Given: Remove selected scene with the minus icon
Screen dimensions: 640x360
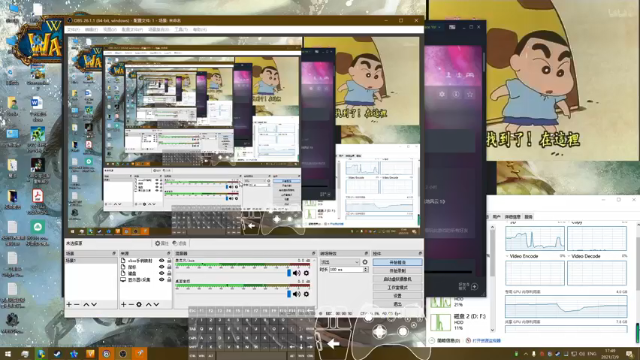Looking at the screenshot, I should click(x=77, y=304).
